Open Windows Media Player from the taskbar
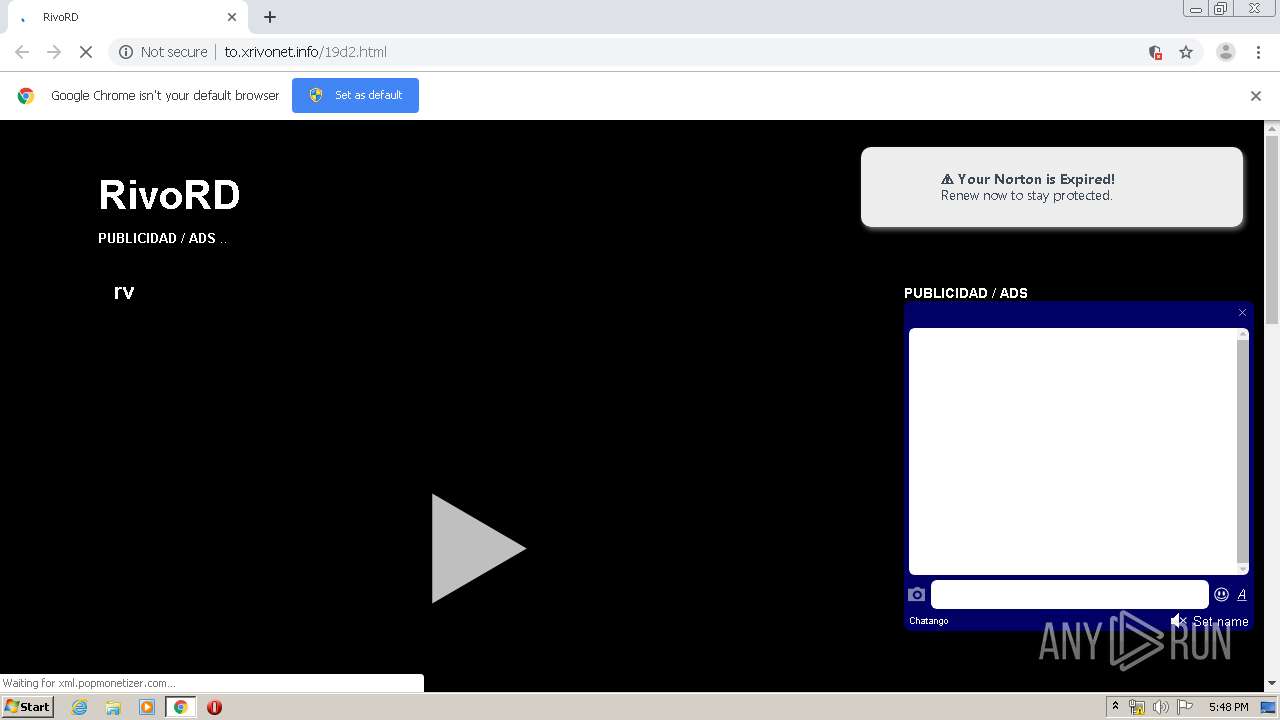1280x720 pixels. [147, 707]
